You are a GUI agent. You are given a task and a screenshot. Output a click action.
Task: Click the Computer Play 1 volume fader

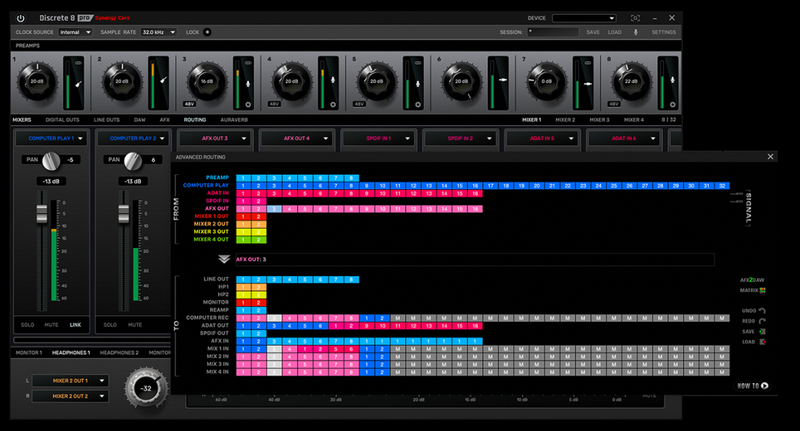tap(42, 214)
